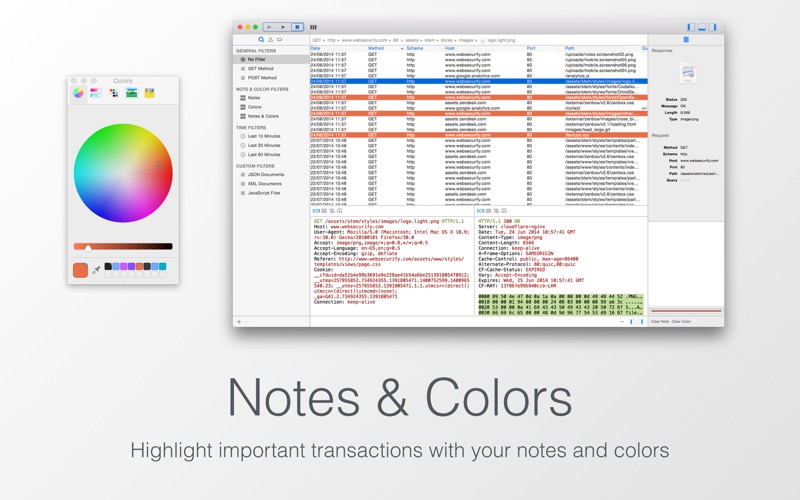Toggle the right inspector panel visibility
The image size is (800, 500).
[712, 27]
